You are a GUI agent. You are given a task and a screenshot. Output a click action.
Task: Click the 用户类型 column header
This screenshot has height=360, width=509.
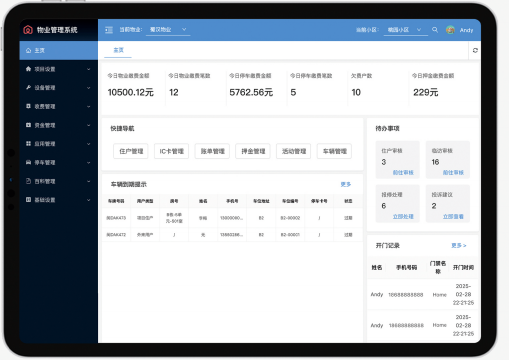[x=145, y=201]
